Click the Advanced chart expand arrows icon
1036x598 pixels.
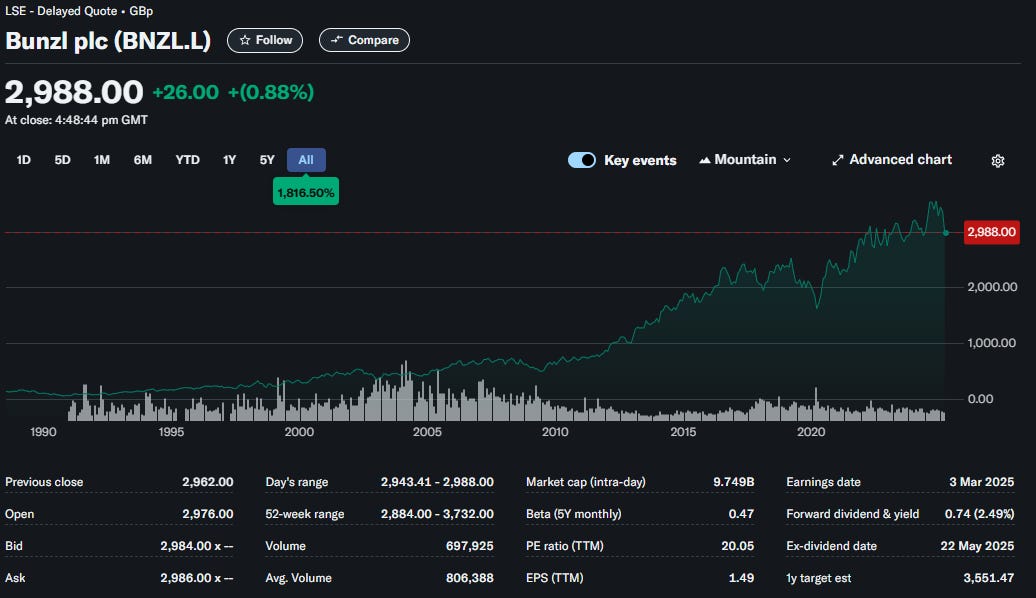[x=838, y=160]
